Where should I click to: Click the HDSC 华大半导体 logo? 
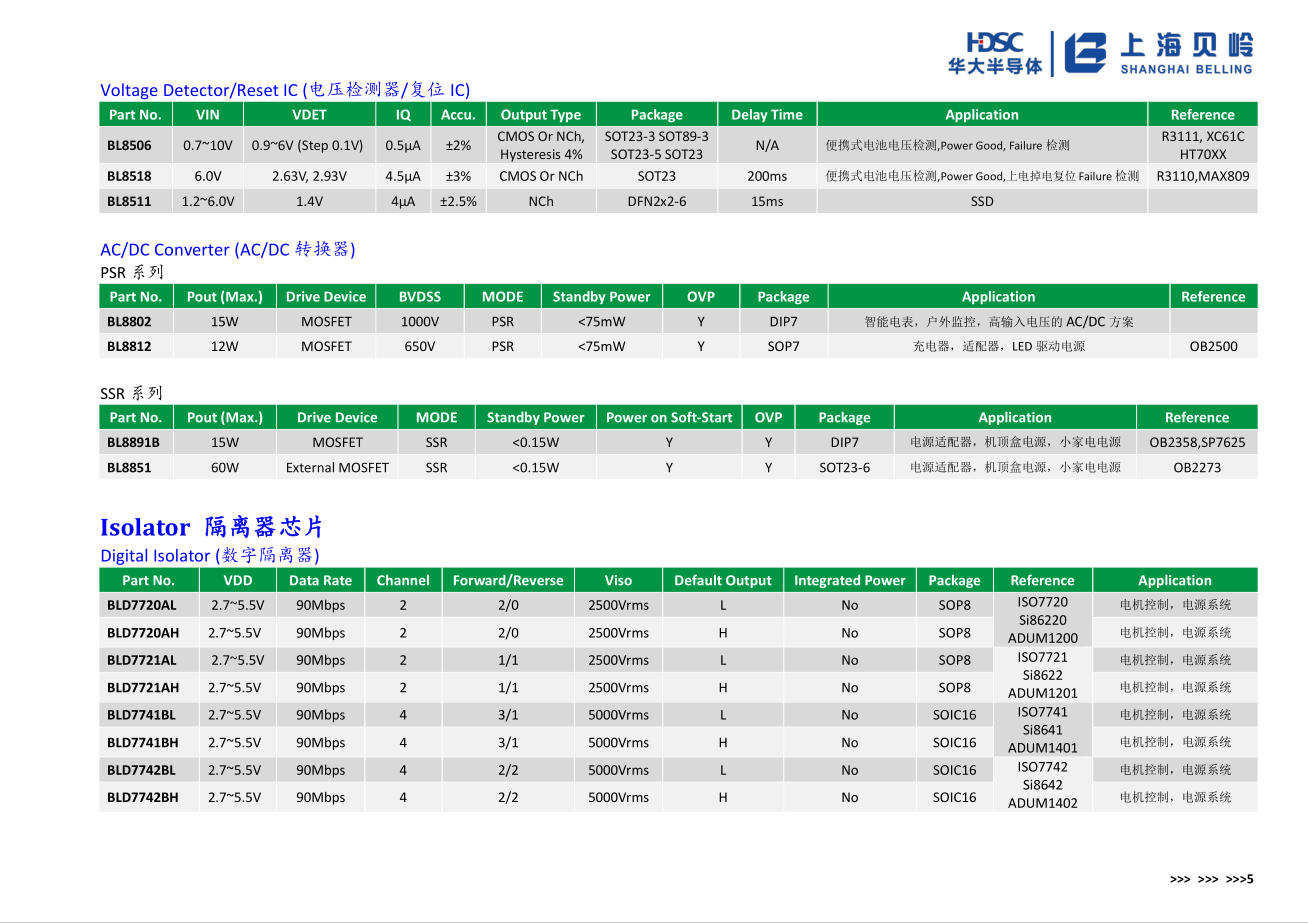pyautogui.click(x=994, y=53)
